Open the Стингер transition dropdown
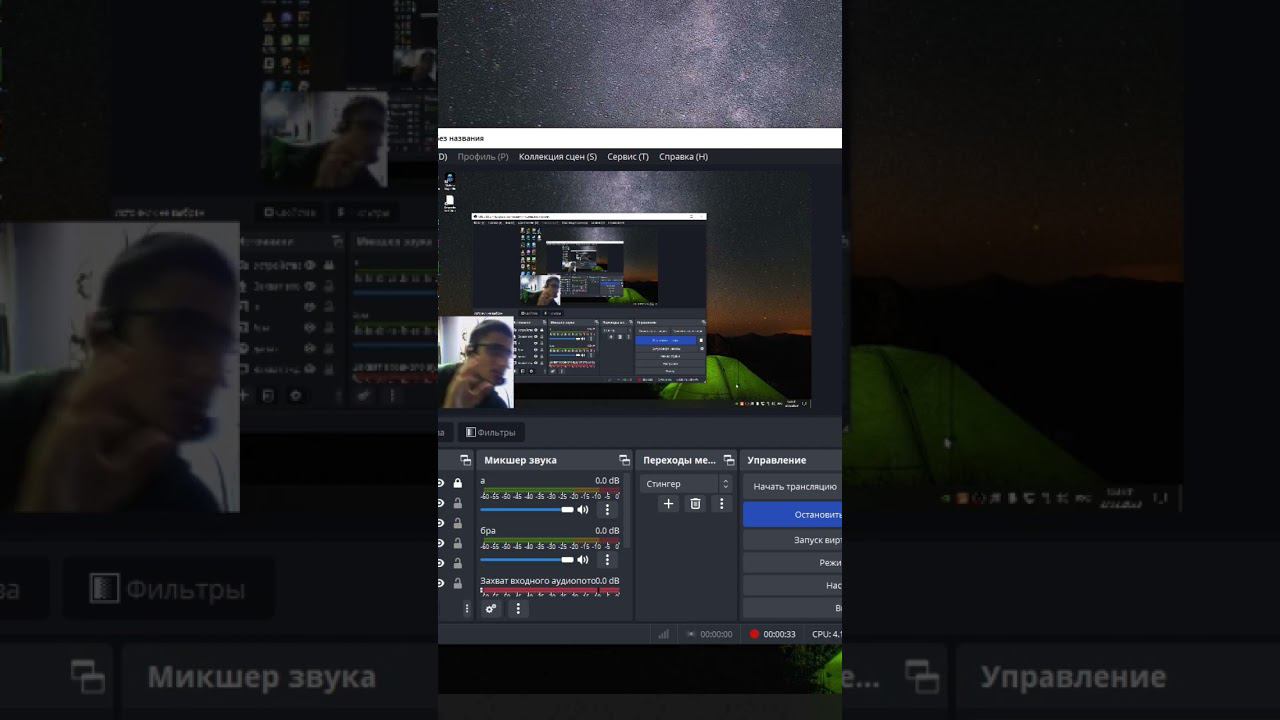This screenshot has width=1280, height=720. click(686, 484)
